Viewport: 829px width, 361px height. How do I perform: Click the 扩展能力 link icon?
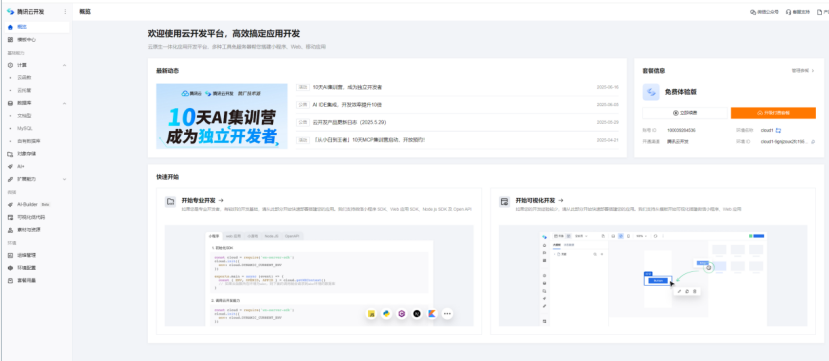(x=11, y=179)
